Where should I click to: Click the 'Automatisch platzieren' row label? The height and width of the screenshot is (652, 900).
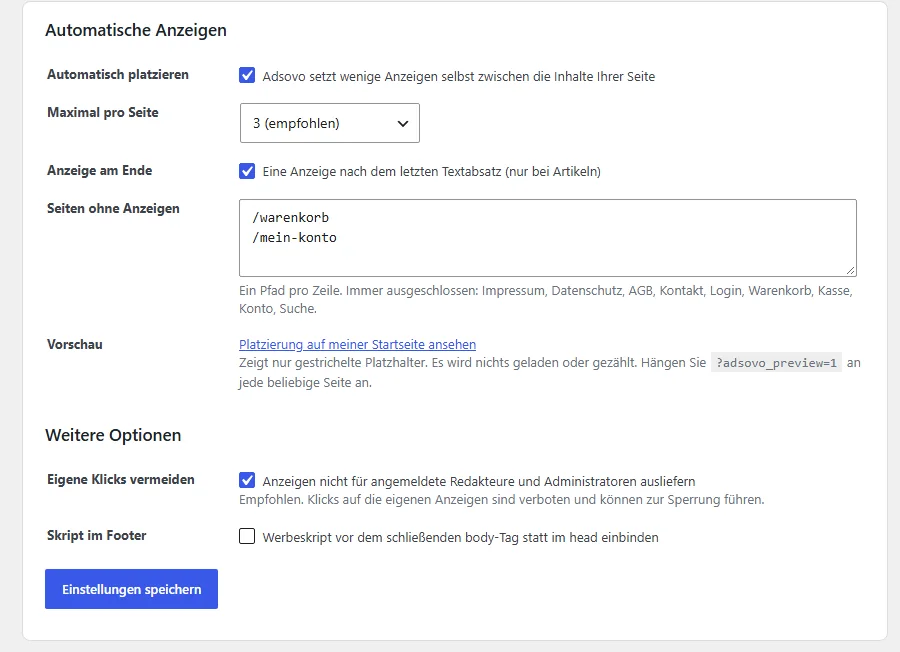(118, 75)
